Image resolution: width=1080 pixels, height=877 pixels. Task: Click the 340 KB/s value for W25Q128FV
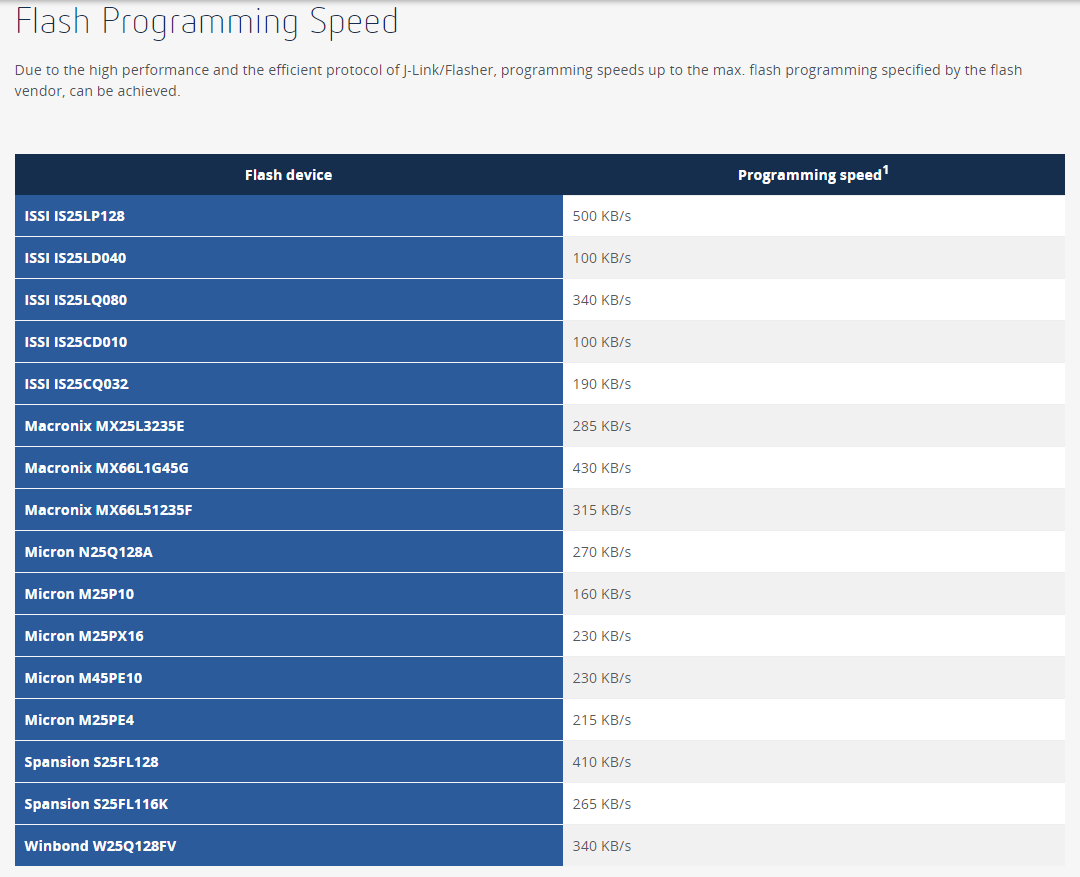[x=602, y=846]
